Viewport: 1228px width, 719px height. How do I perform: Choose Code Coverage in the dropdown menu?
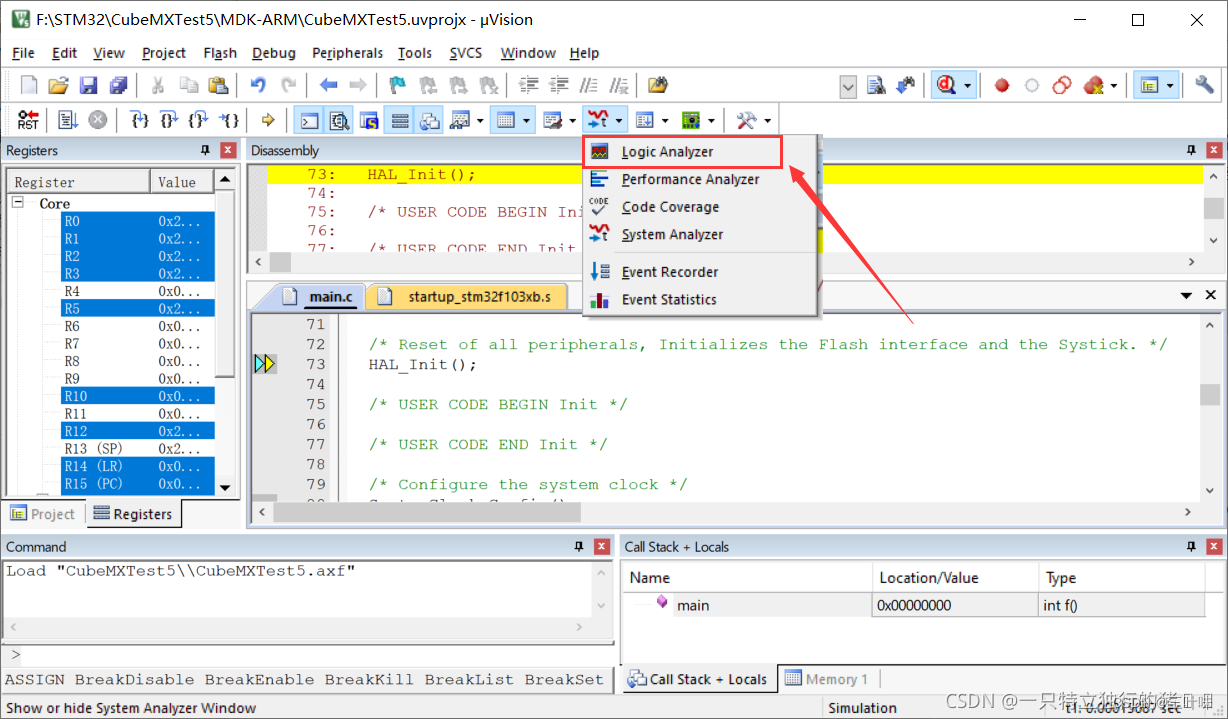click(x=700, y=207)
